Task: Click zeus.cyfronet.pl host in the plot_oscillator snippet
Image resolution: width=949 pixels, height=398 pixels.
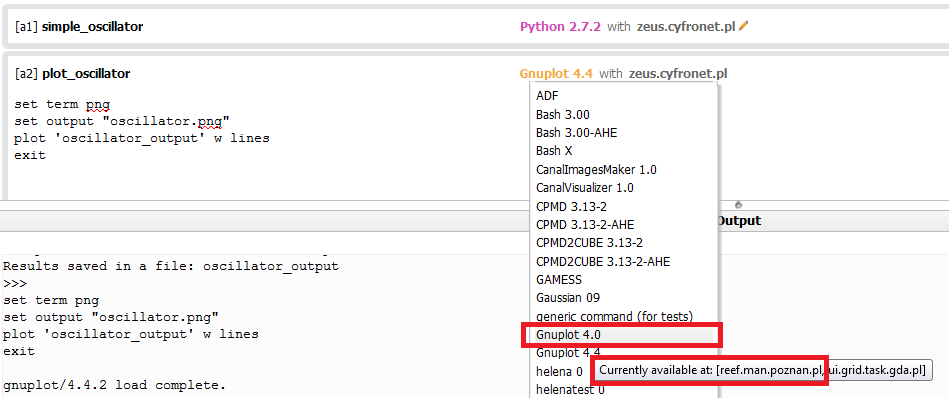Action: pyautogui.click(x=678, y=74)
